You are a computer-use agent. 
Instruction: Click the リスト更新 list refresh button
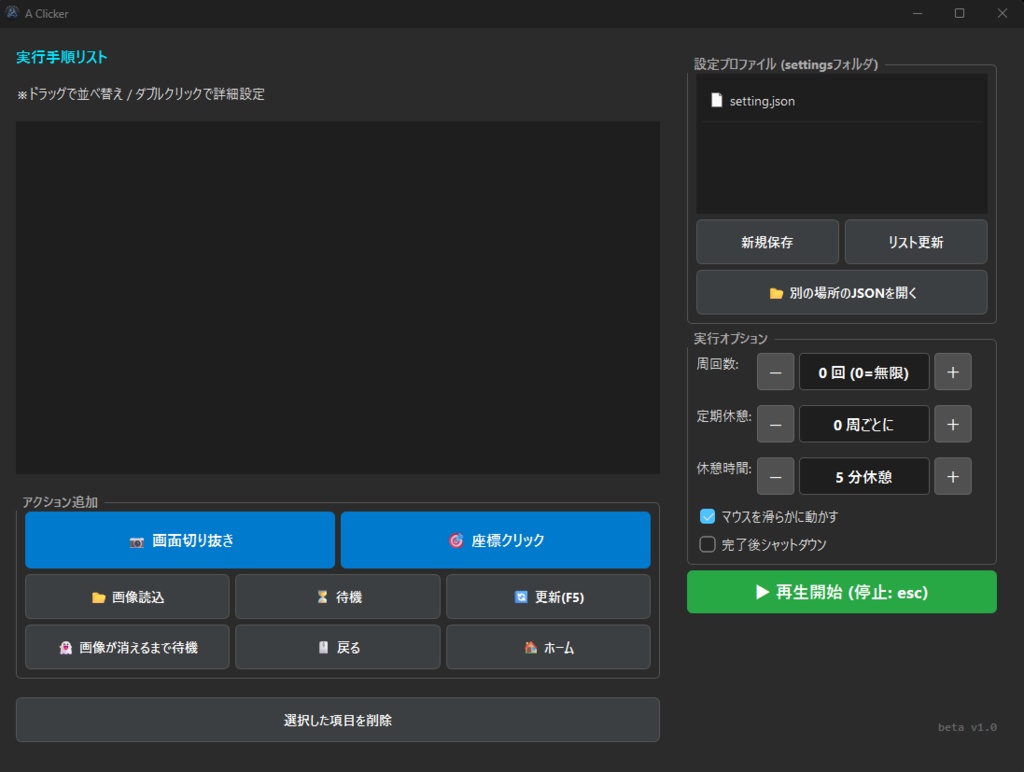click(x=915, y=241)
